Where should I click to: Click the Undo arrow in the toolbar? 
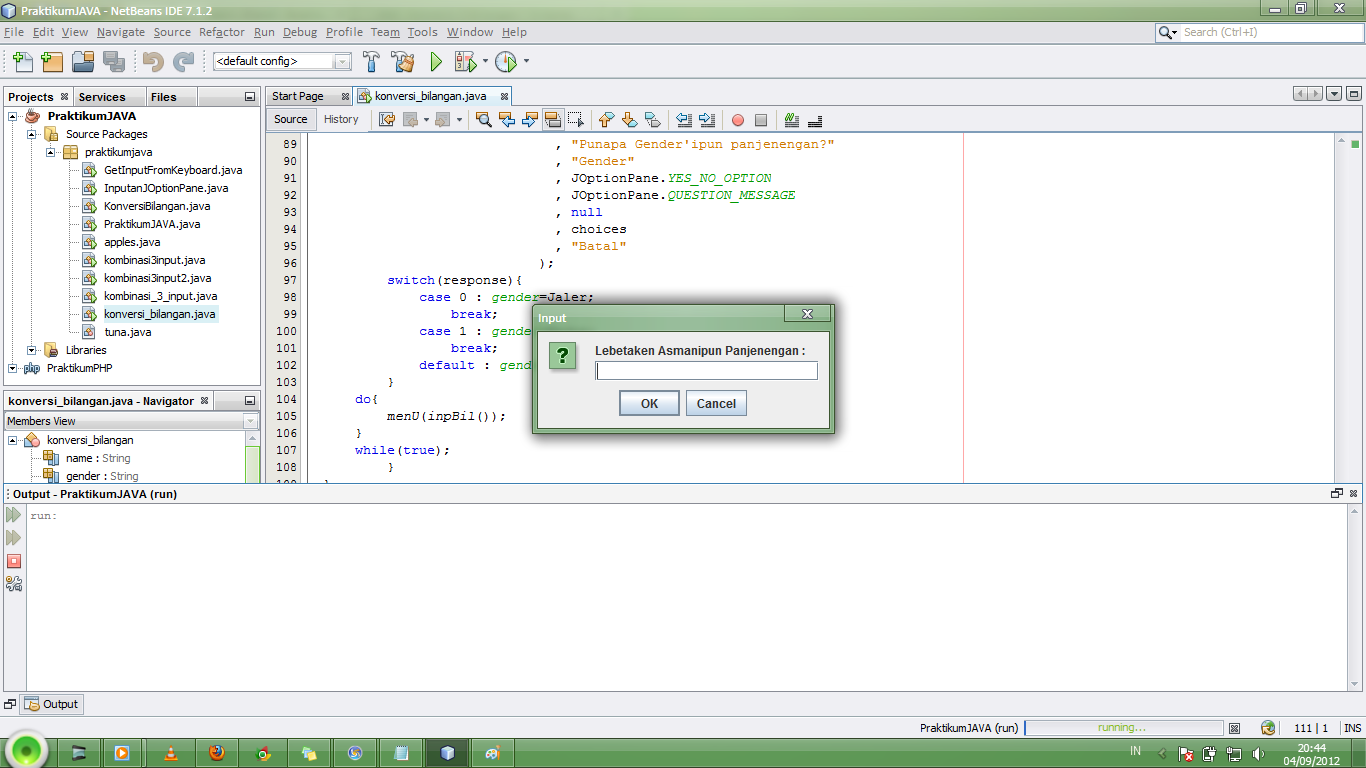(x=153, y=61)
